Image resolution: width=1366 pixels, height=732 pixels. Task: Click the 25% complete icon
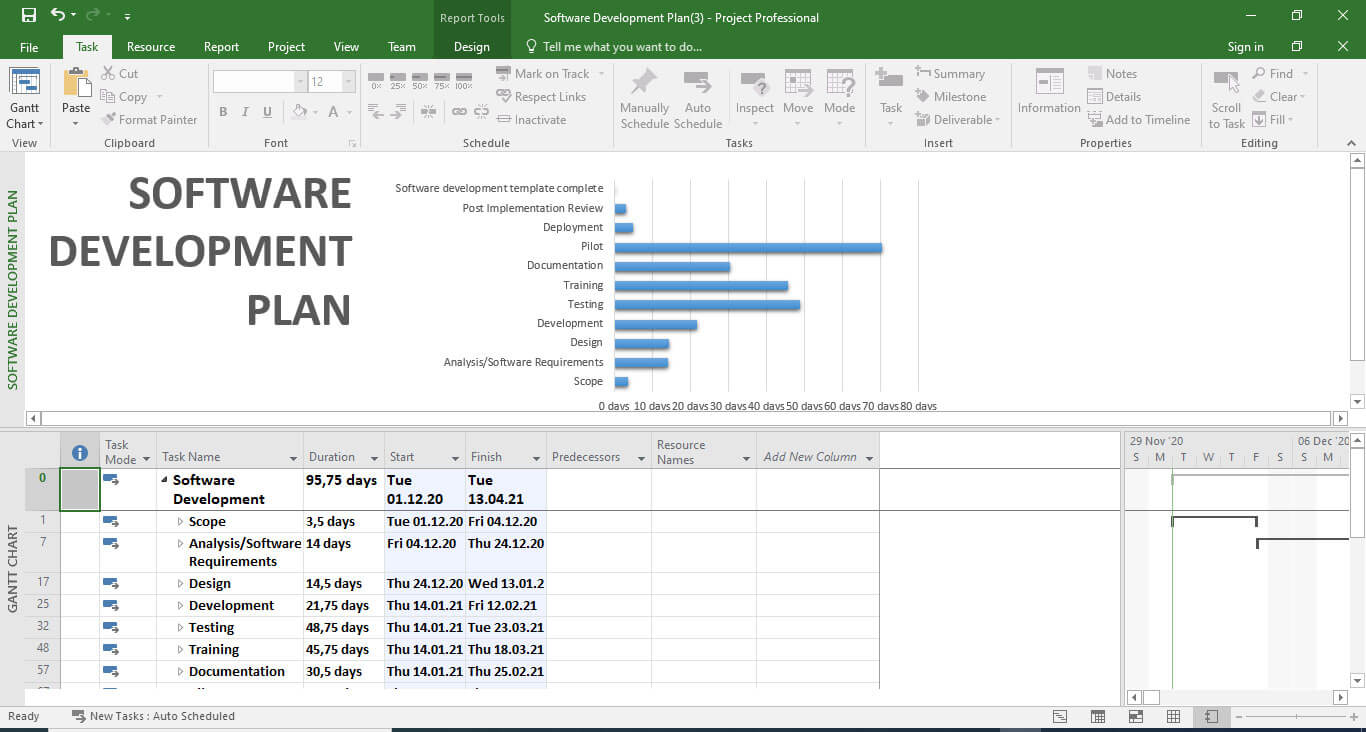pos(398,80)
